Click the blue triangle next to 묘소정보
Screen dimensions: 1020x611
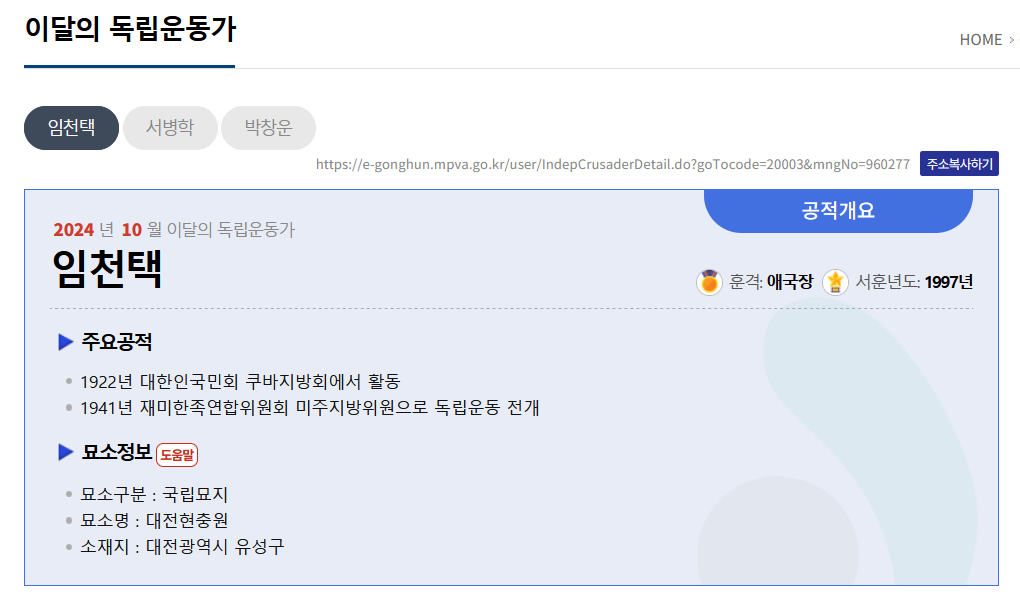pos(66,453)
